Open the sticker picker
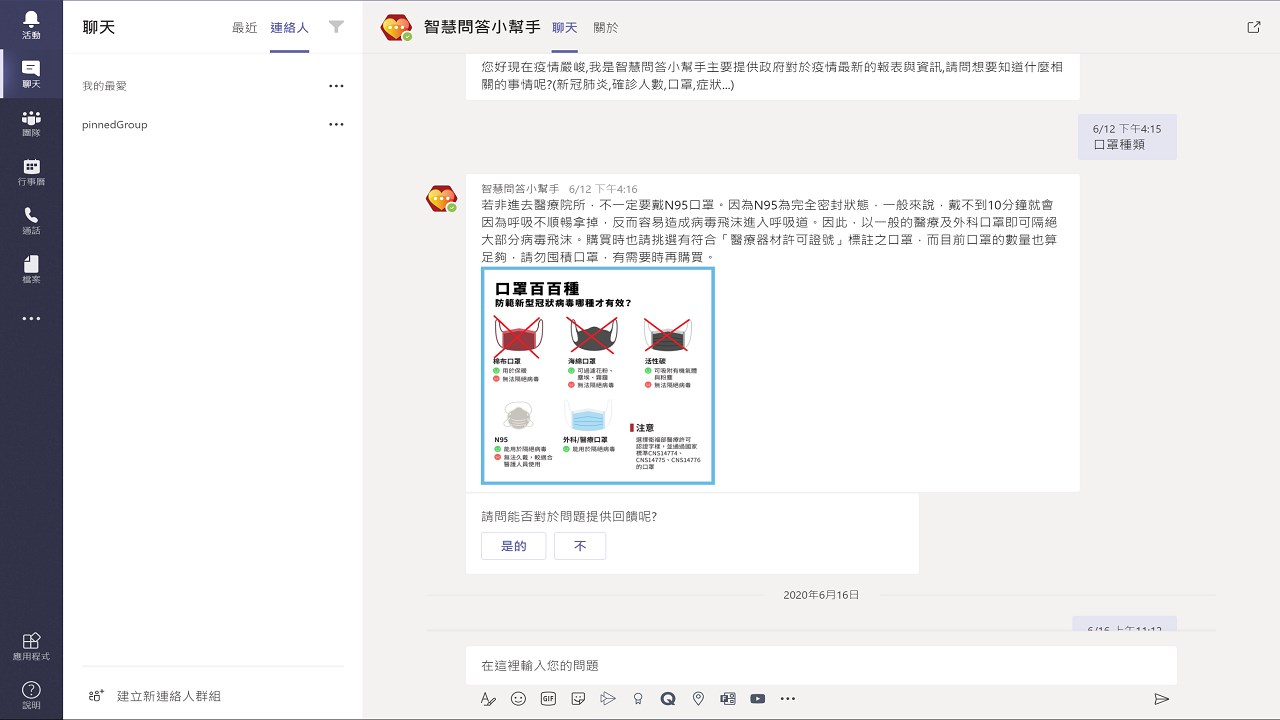Screen dimensions: 1280x720 coord(578,699)
